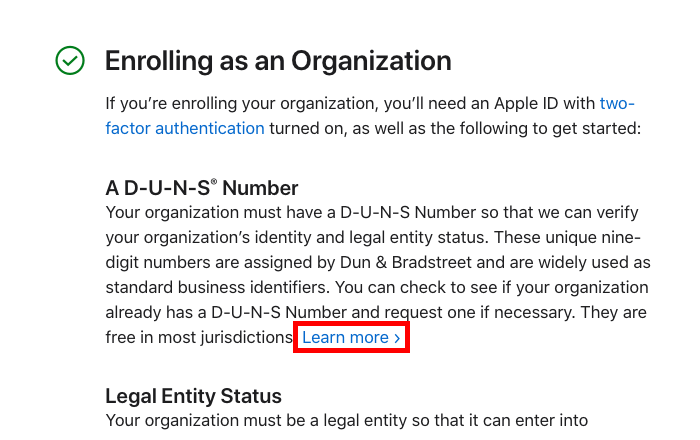Open the Learn more link
The height and width of the screenshot is (440, 700).
(x=345, y=338)
